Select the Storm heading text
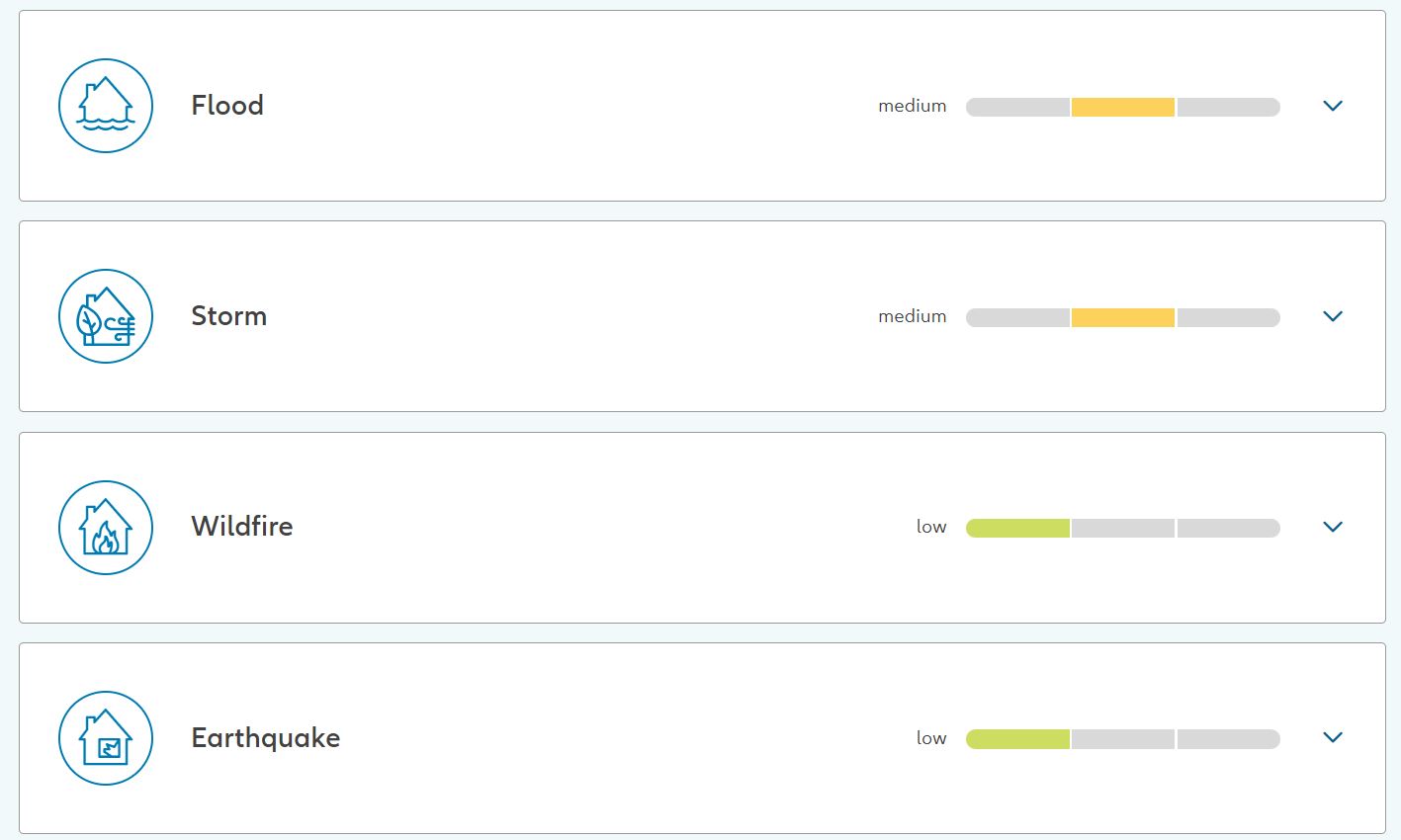Screen dimensions: 1401x840 (x=228, y=316)
